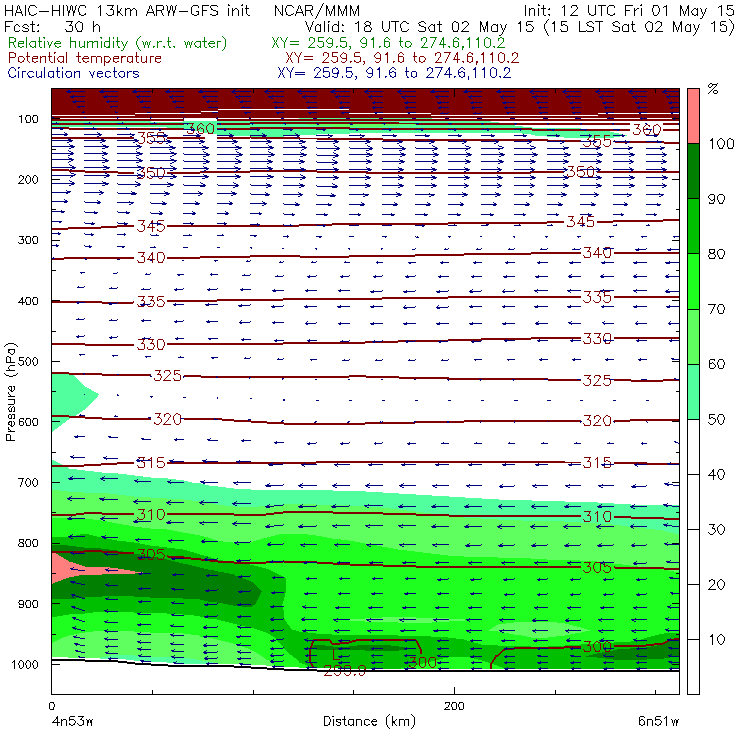Click the left-side "345" potential temperature contour label

(151, 227)
